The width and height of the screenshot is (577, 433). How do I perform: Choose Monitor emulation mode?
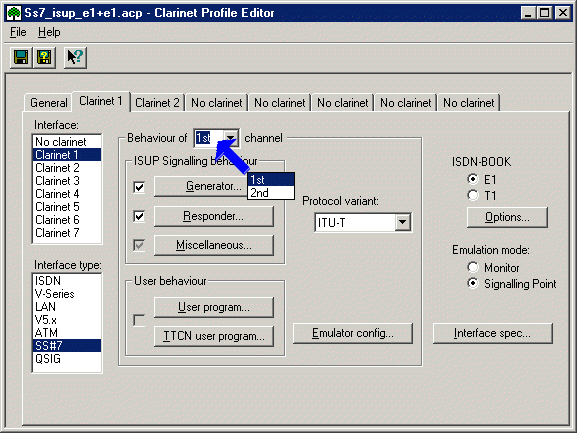(473, 267)
